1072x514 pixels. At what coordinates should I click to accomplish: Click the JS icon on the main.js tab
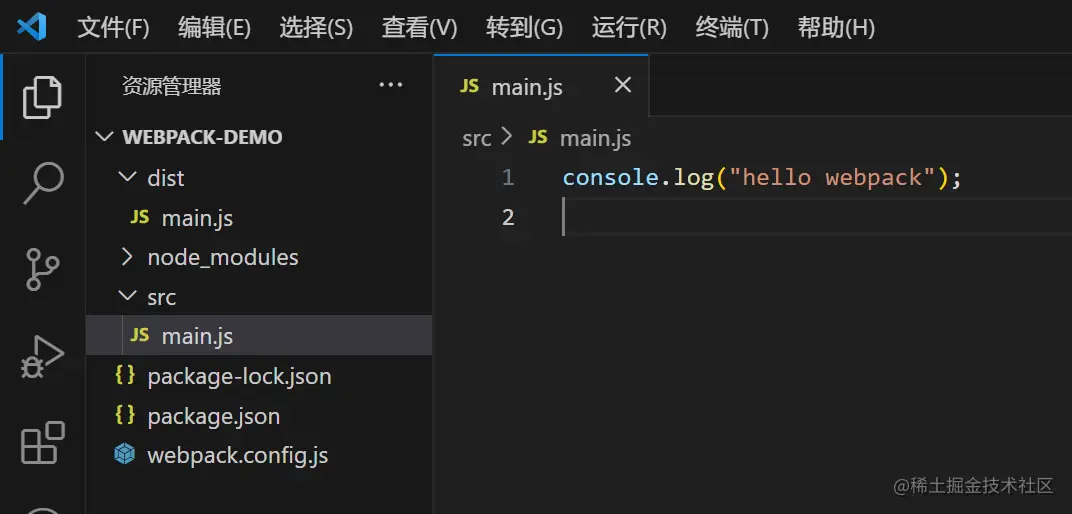click(470, 86)
